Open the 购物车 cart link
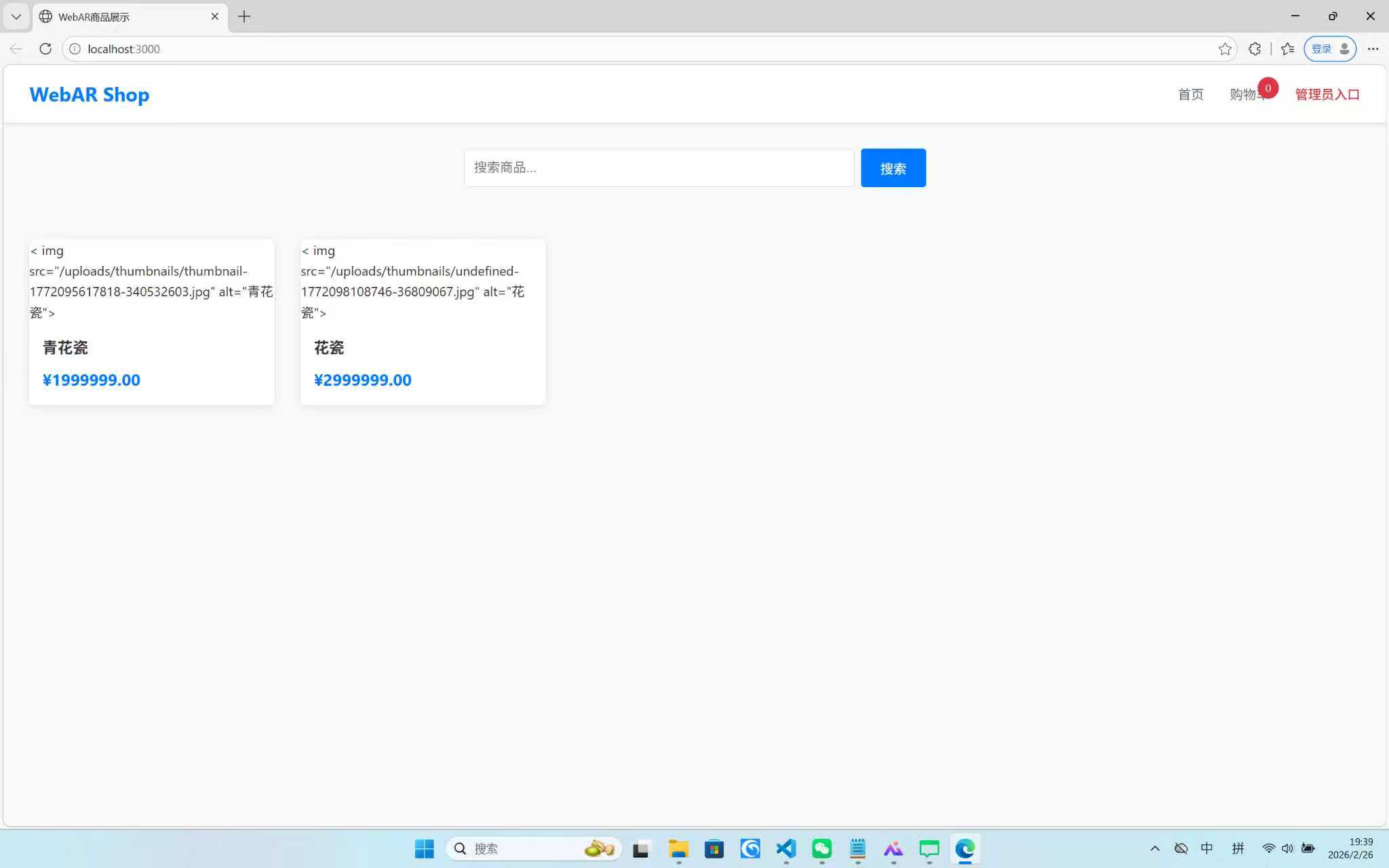Image resolution: width=1389 pixels, height=868 pixels. pyautogui.click(x=1247, y=94)
